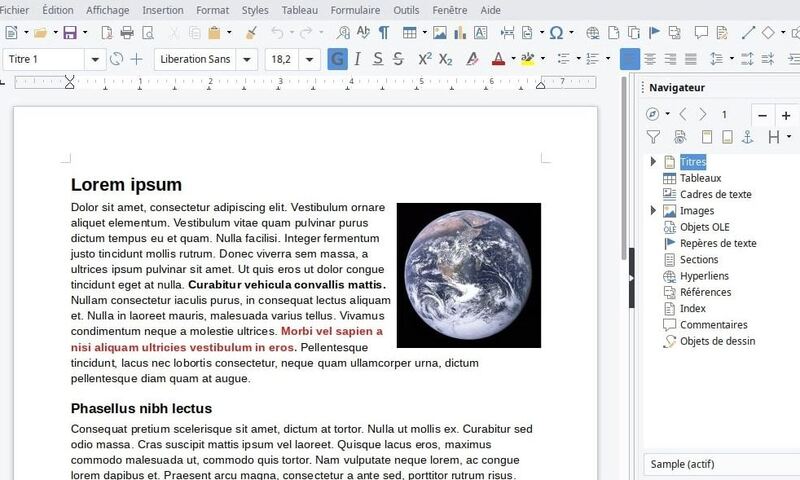
Task: Apply red font color swatch
Action: (x=498, y=59)
